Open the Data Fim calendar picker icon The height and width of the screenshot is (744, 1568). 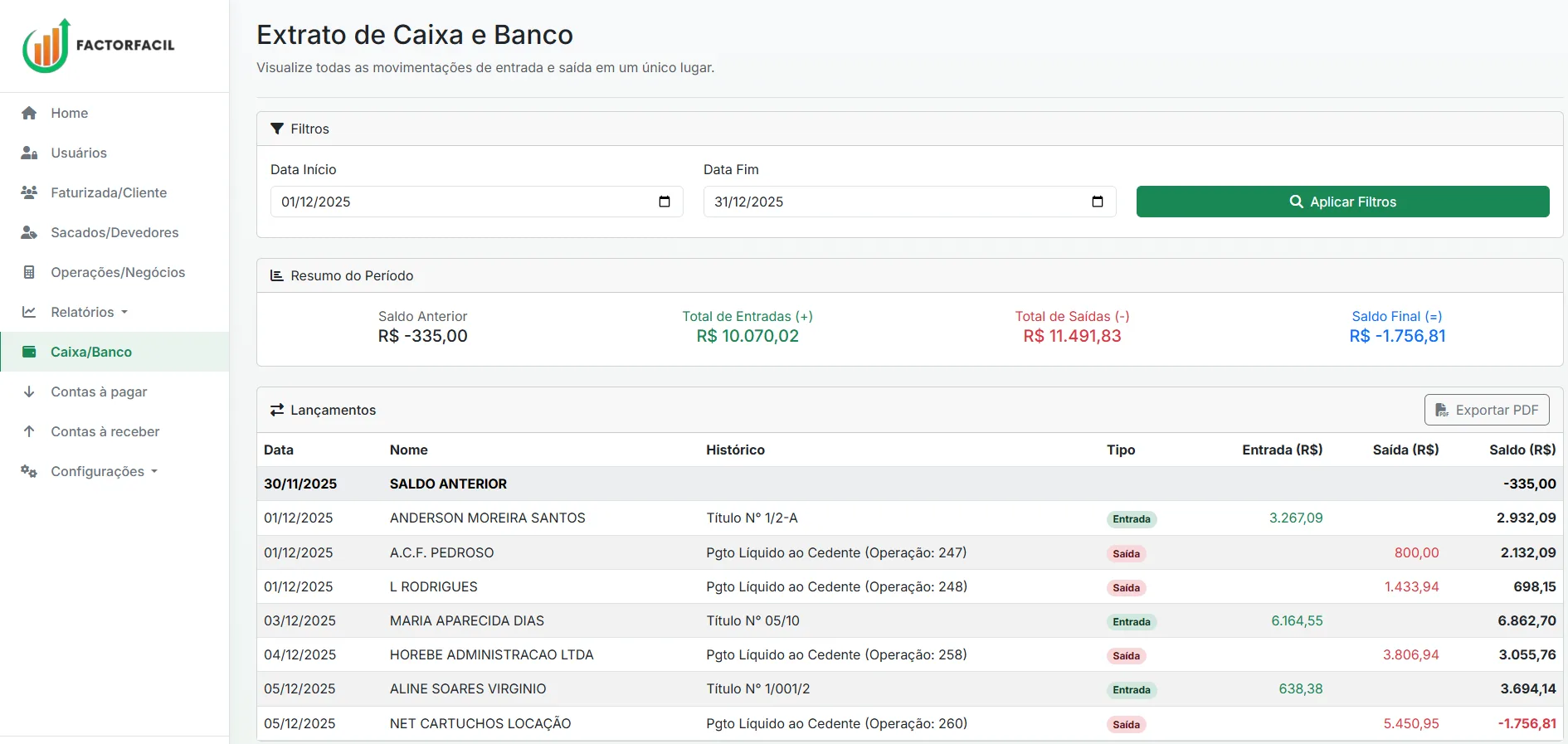(x=1098, y=202)
